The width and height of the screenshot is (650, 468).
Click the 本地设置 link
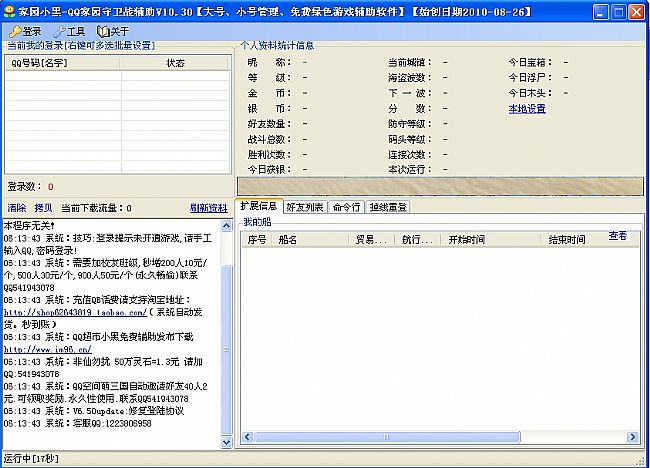527,109
